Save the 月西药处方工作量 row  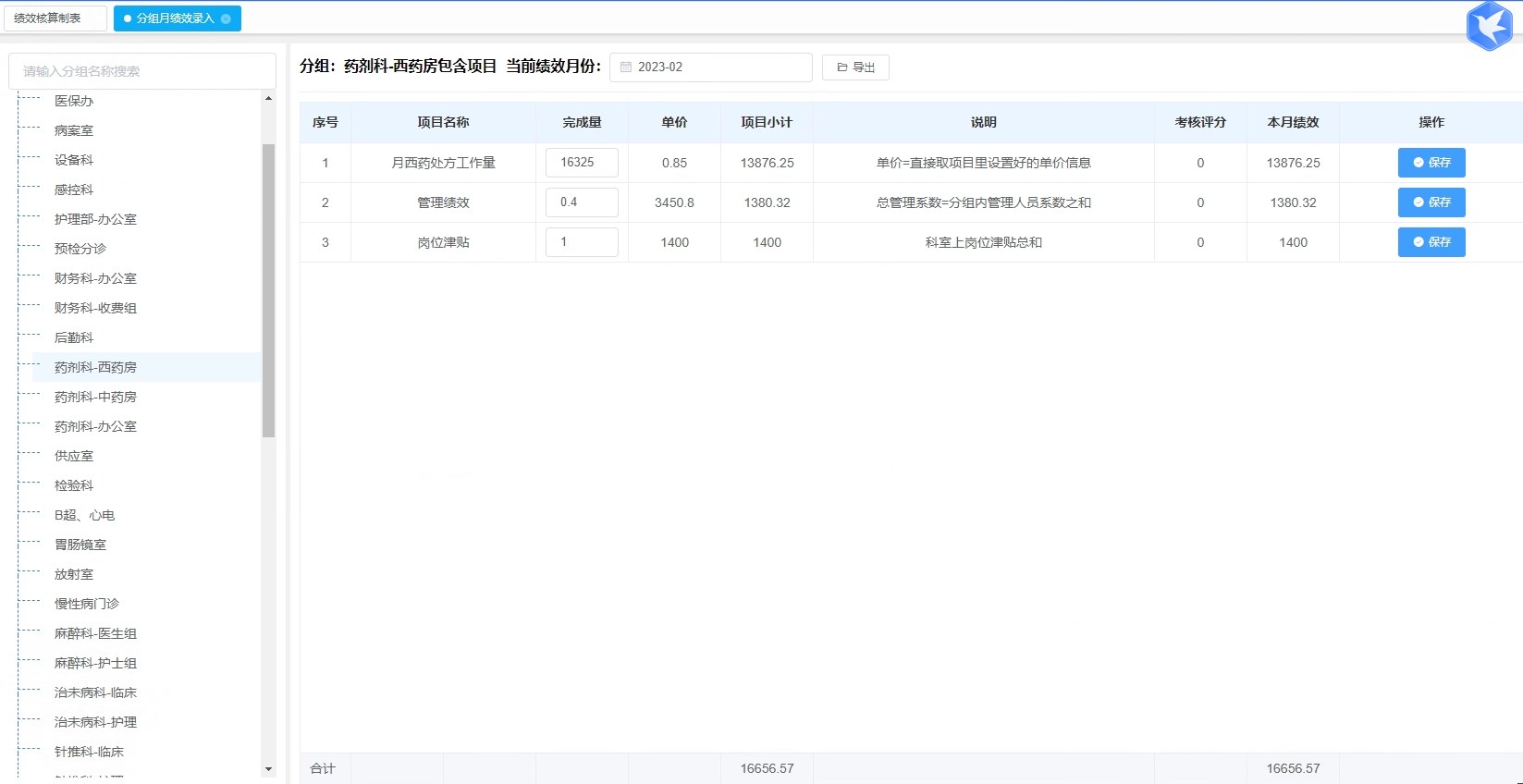[x=1431, y=163]
